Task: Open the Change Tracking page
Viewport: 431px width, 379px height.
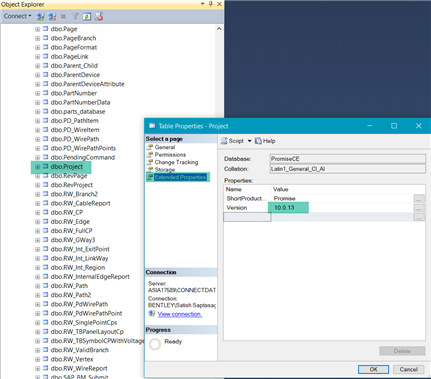Action: point(176,162)
